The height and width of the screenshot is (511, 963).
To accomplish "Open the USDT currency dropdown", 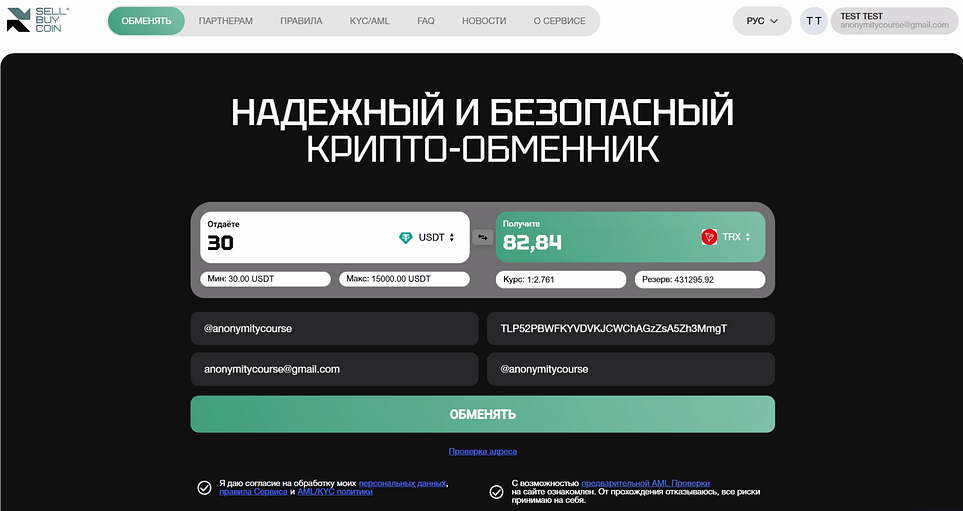I will pyautogui.click(x=427, y=238).
